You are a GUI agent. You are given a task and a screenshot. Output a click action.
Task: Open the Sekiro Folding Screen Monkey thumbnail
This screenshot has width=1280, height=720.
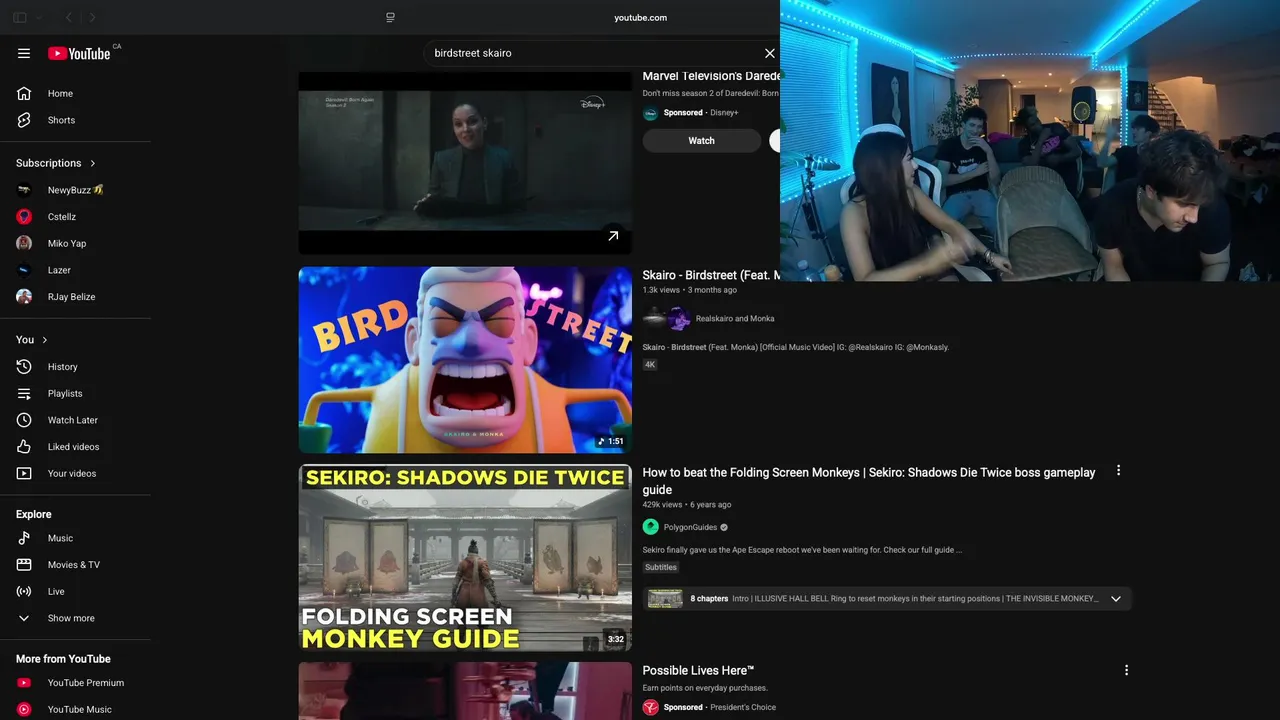(x=465, y=558)
